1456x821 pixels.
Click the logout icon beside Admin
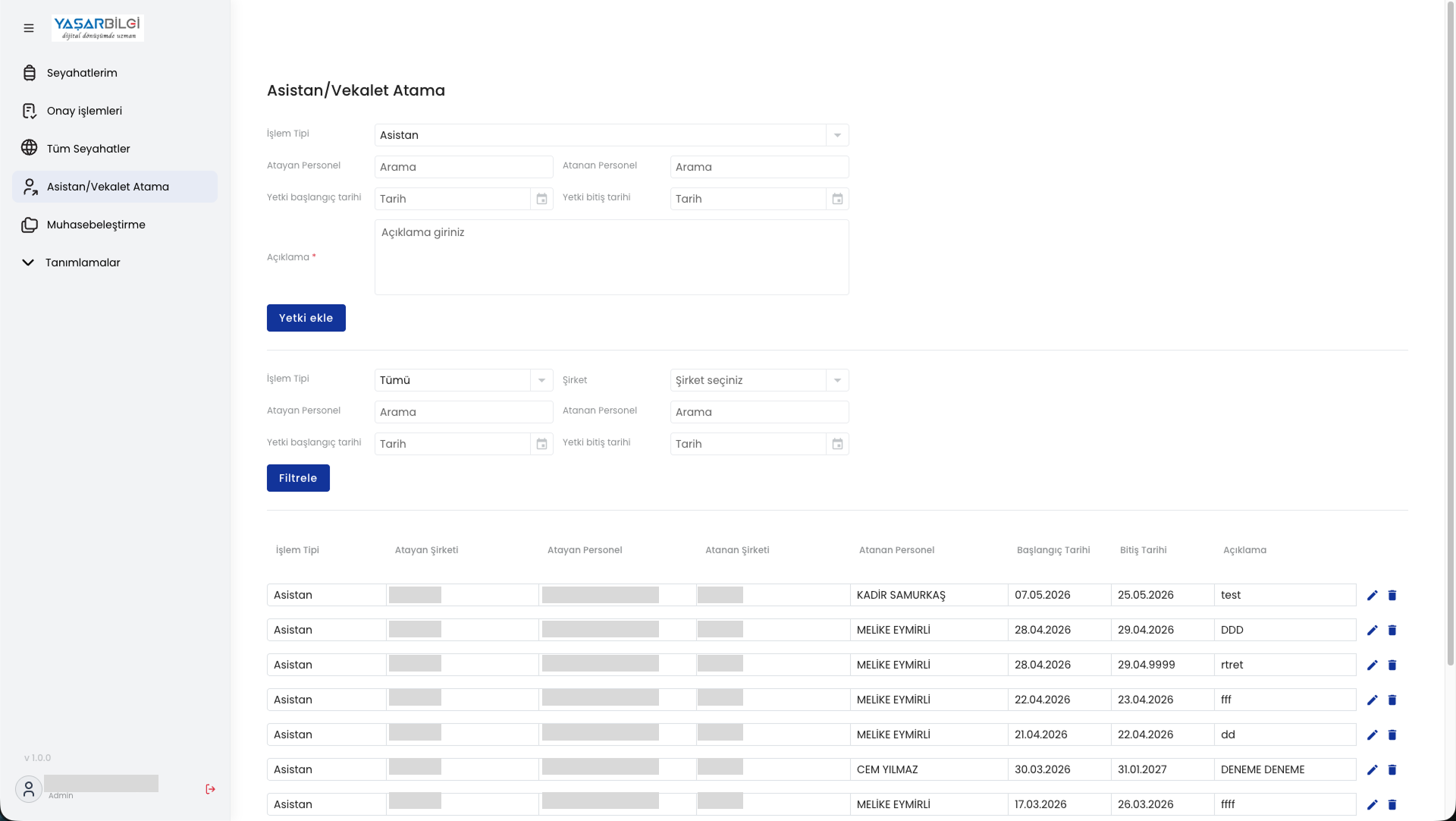click(x=211, y=789)
